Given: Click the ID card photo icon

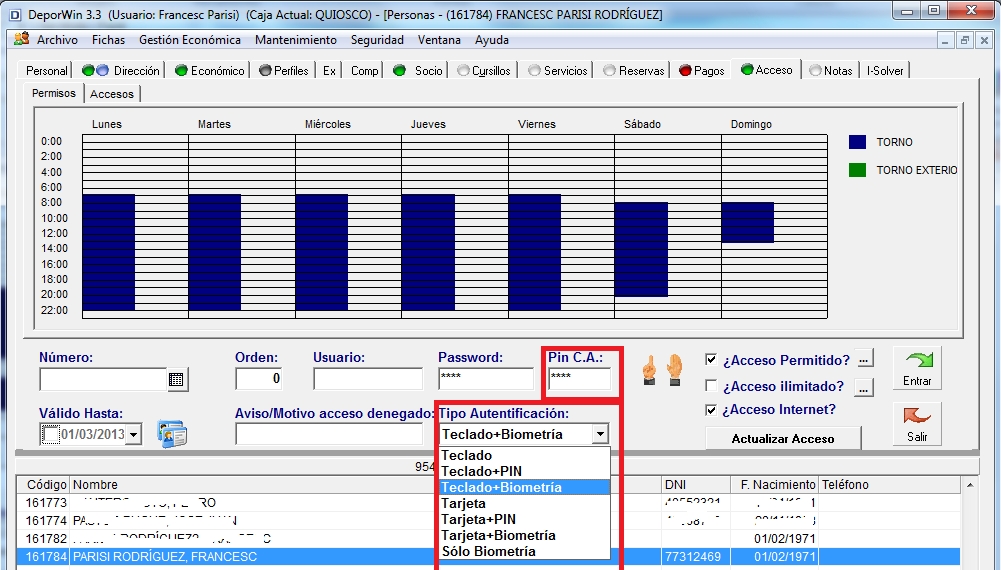Looking at the screenshot, I should [x=172, y=434].
